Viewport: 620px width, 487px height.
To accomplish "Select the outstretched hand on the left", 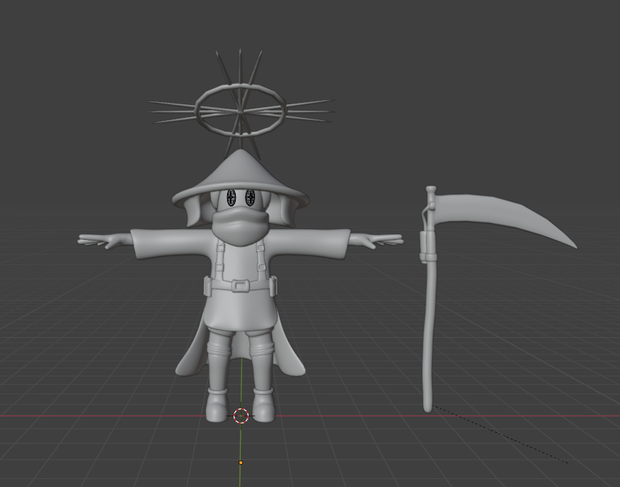I will click(105, 240).
